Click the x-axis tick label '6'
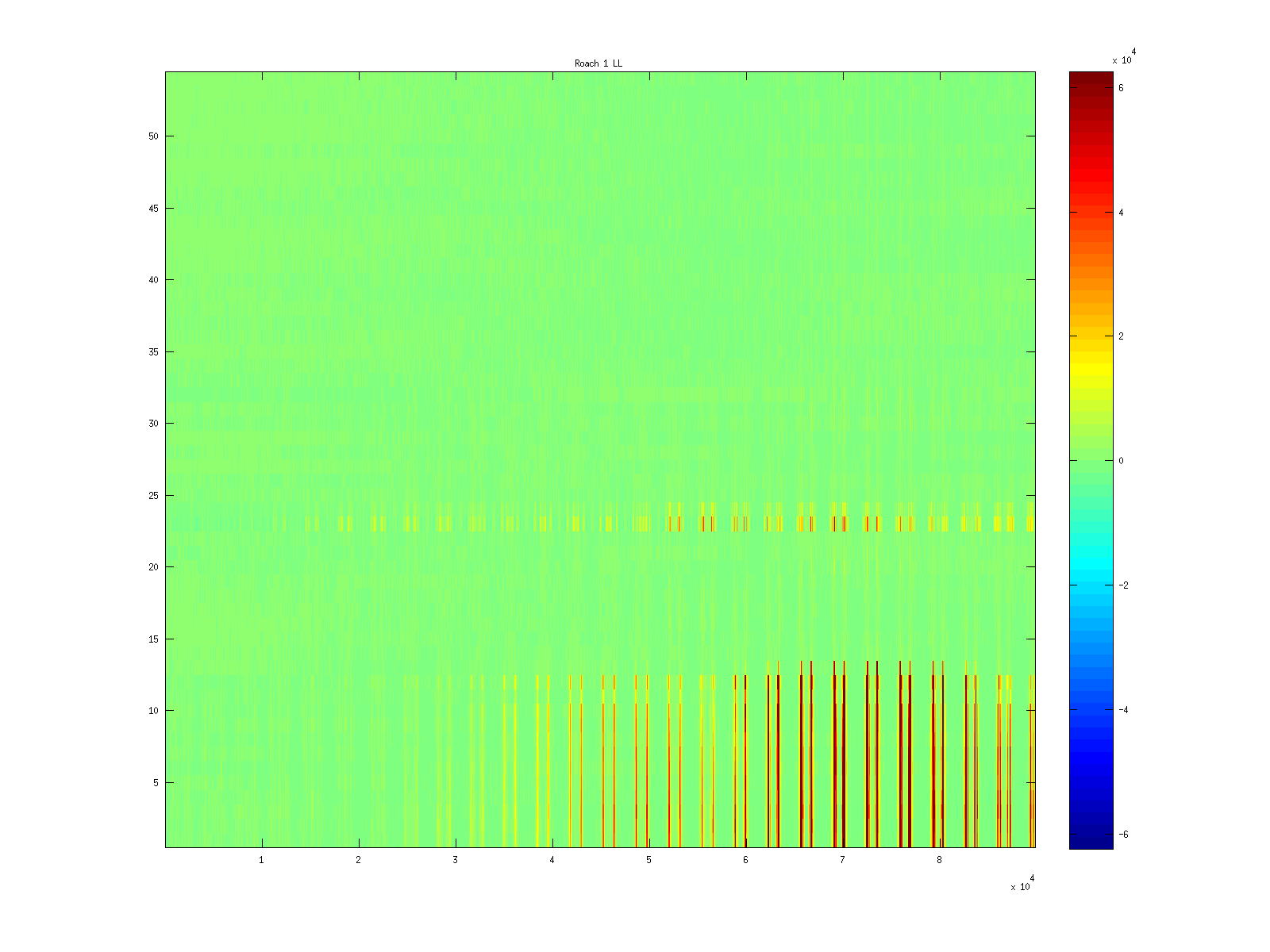 tap(745, 861)
